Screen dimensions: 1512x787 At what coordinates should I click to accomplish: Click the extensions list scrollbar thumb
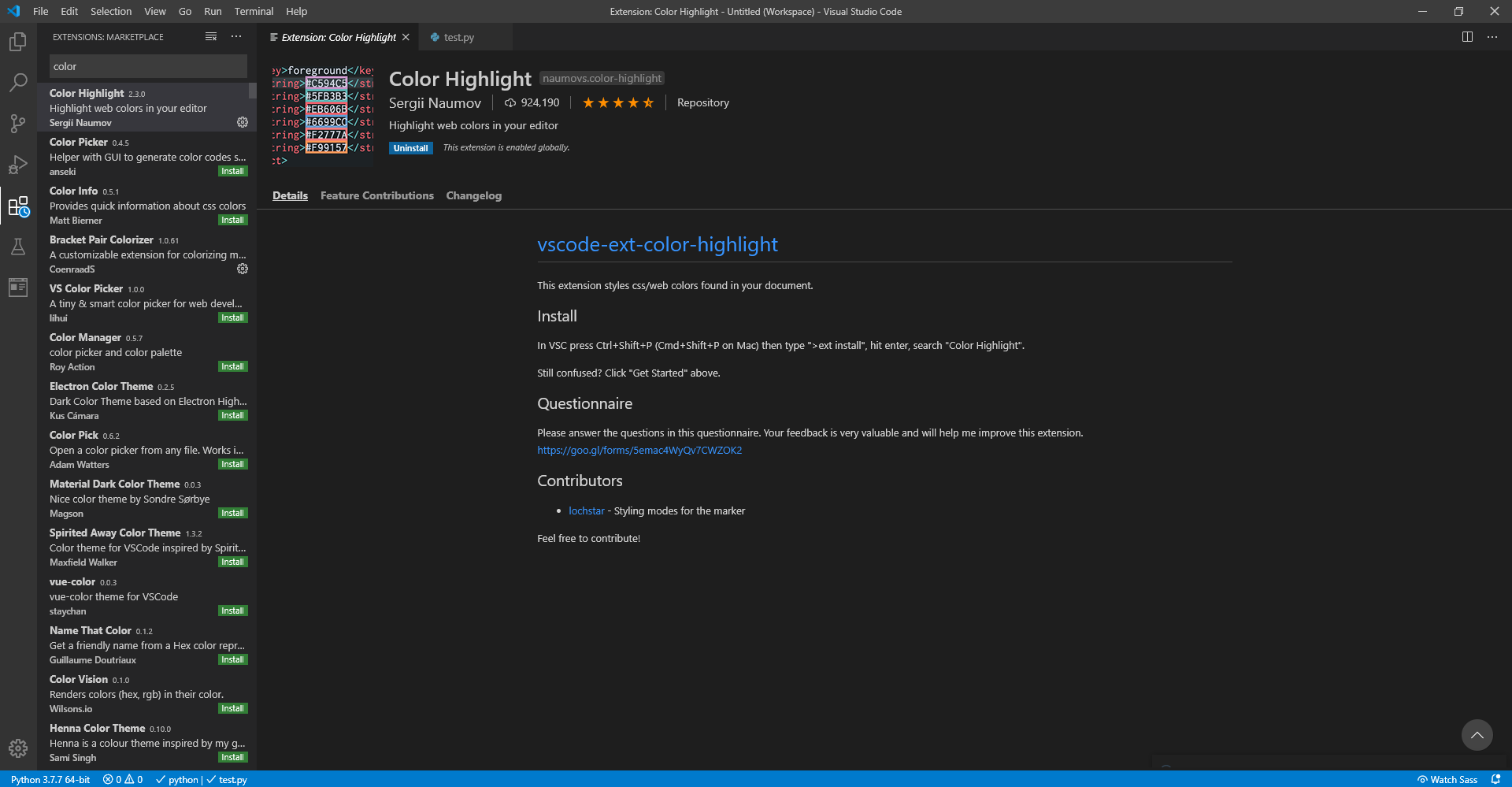253,91
